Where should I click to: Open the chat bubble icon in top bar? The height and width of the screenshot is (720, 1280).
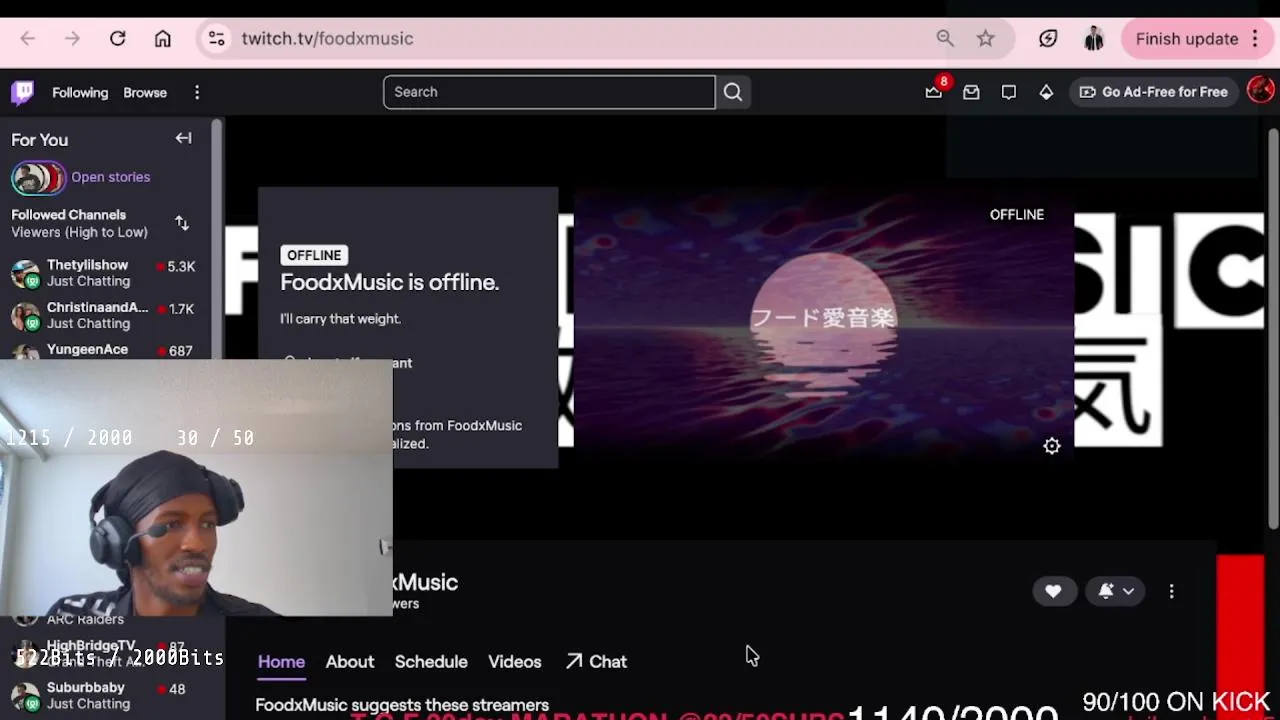[1009, 92]
